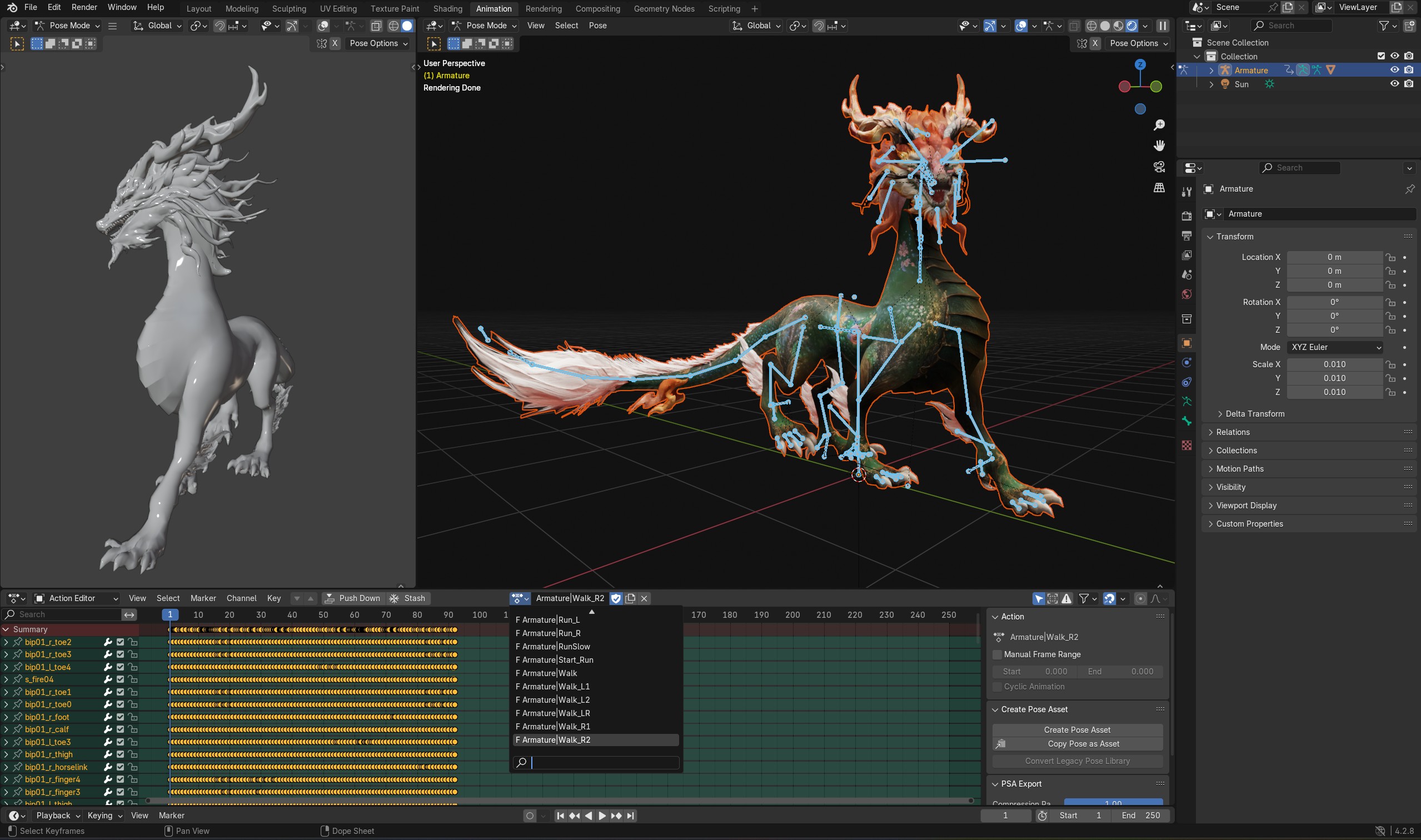Image resolution: width=1421 pixels, height=840 pixels.
Task: Click the Create Pose Asset button
Action: tap(1077, 729)
